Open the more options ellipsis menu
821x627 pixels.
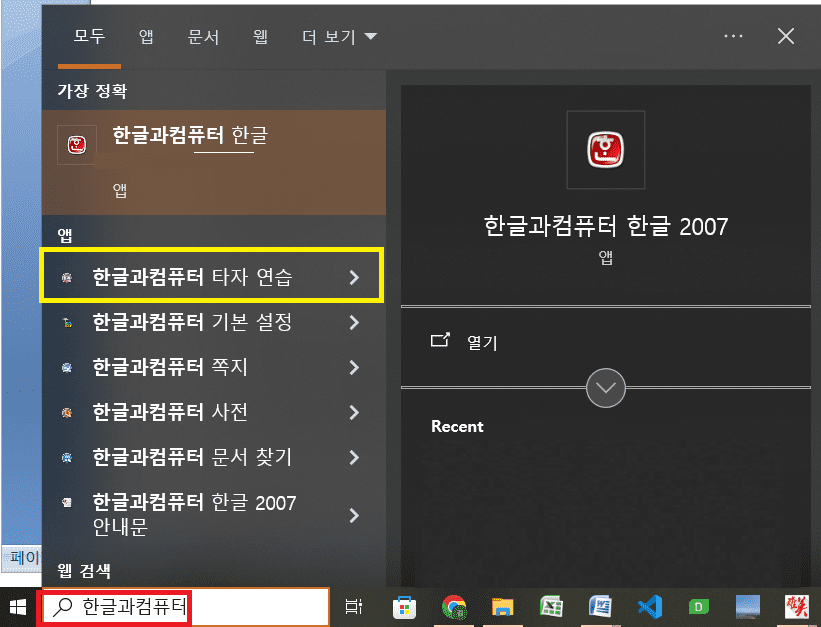pos(733,36)
